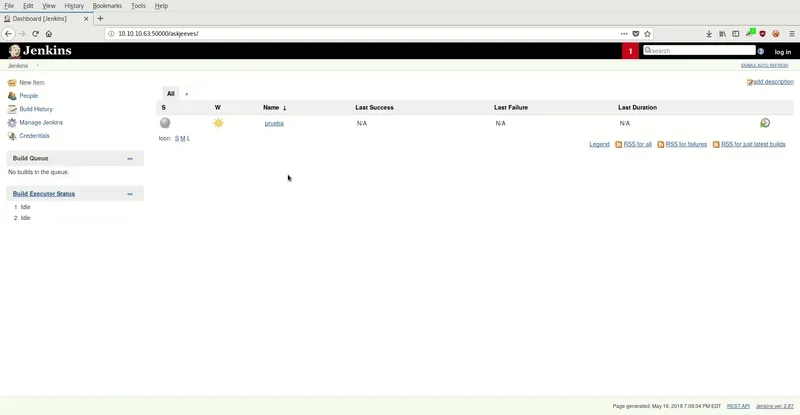The width and height of the screenshot is (800, 415).
Task: Open the Bookmarks menu
Action: tap(107, 6)
